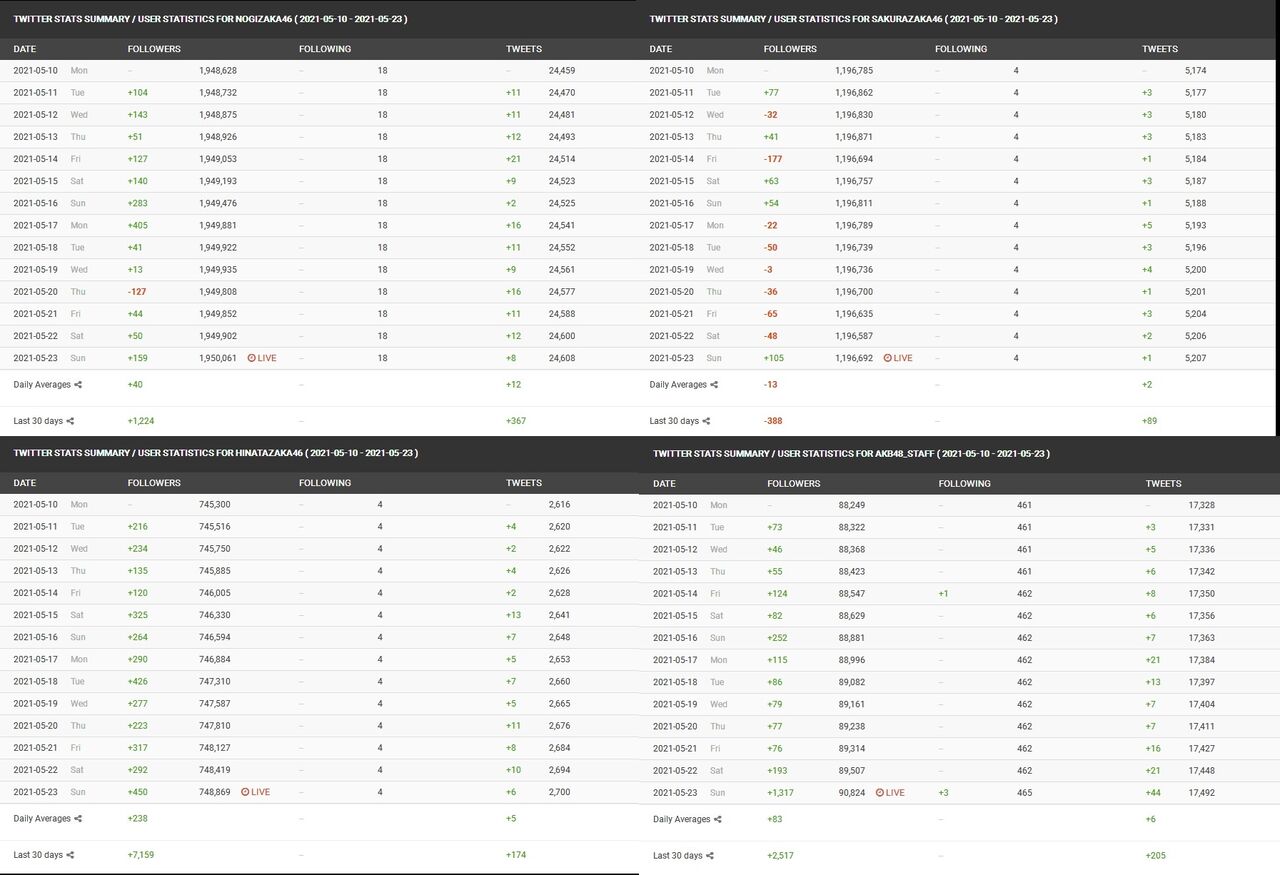Select the AKB48_STAFF user statistics title

pyautogui.click(x=851, y=454)
